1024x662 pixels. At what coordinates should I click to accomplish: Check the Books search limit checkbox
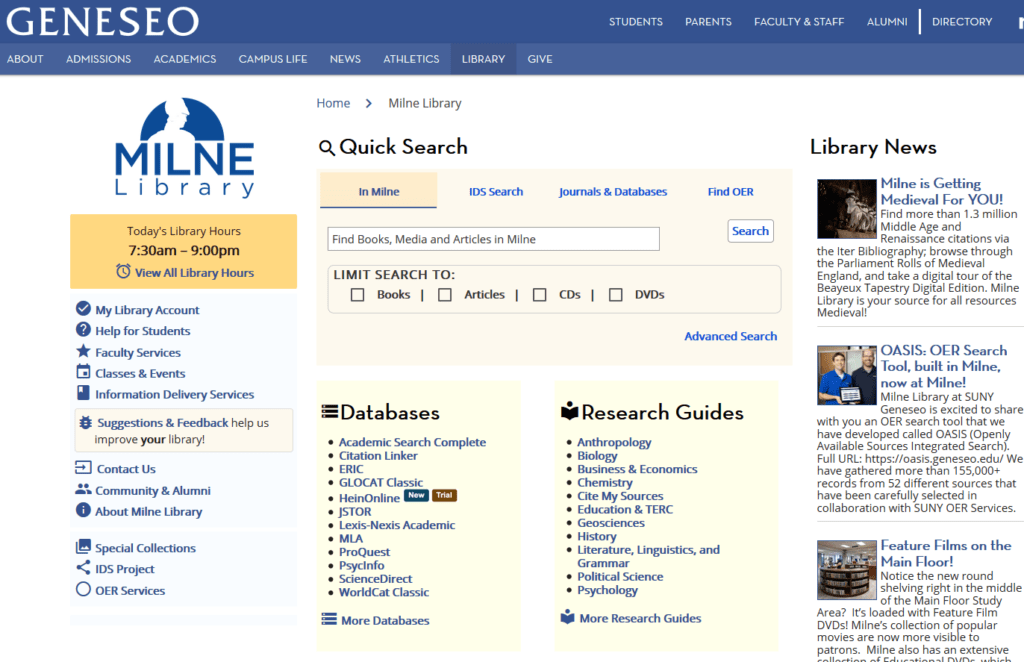tap(357, 294)
